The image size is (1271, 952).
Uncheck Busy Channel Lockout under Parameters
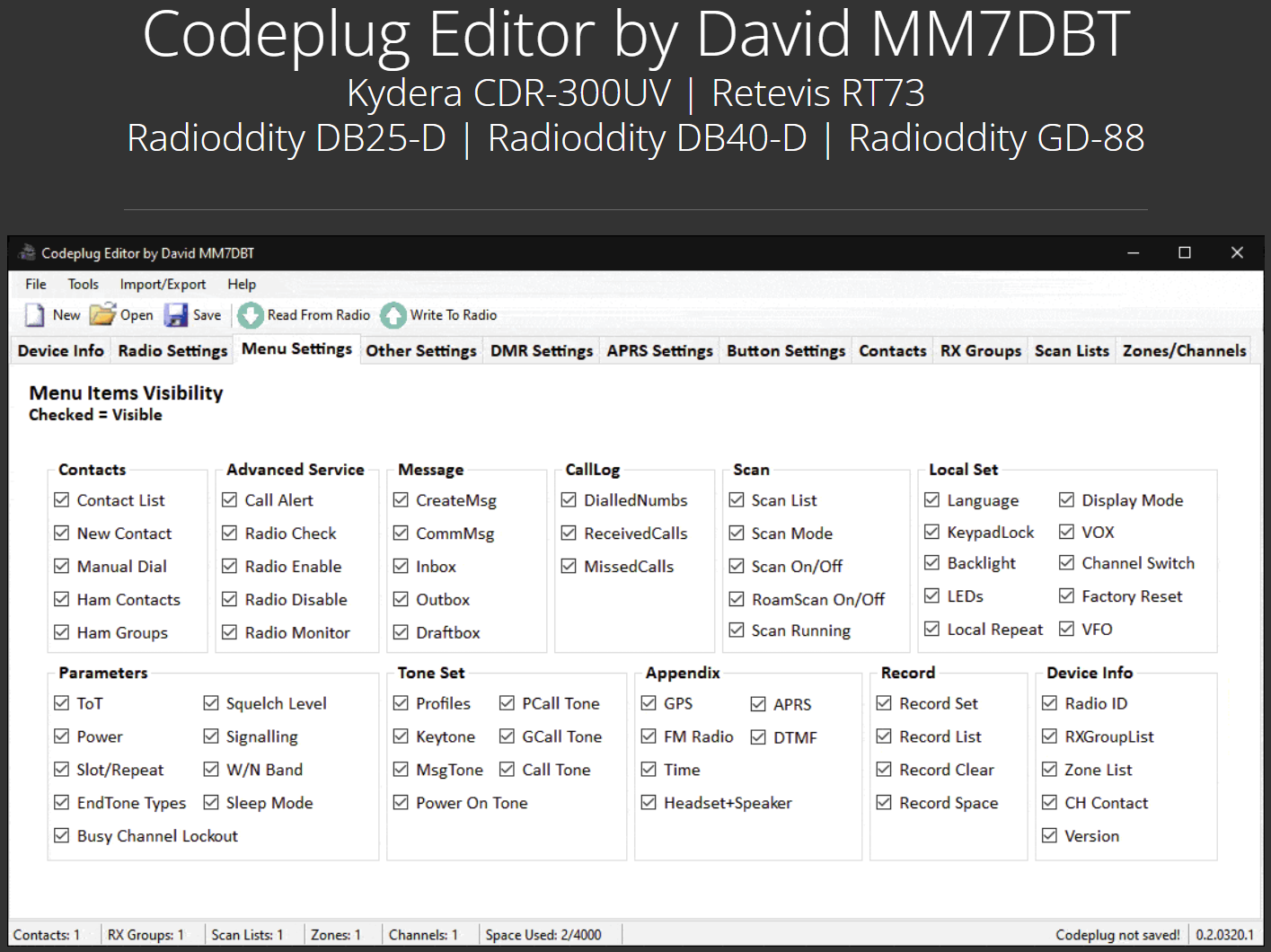61,835
